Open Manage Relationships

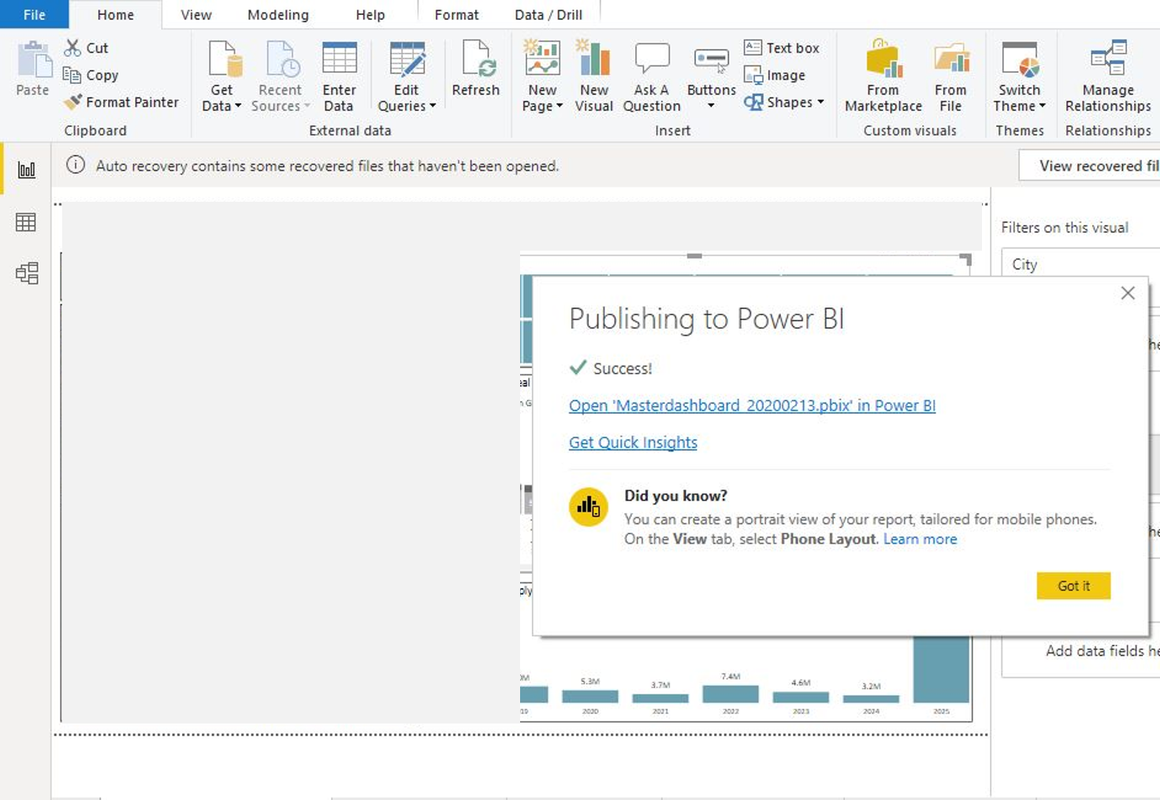pos(1107,76)
